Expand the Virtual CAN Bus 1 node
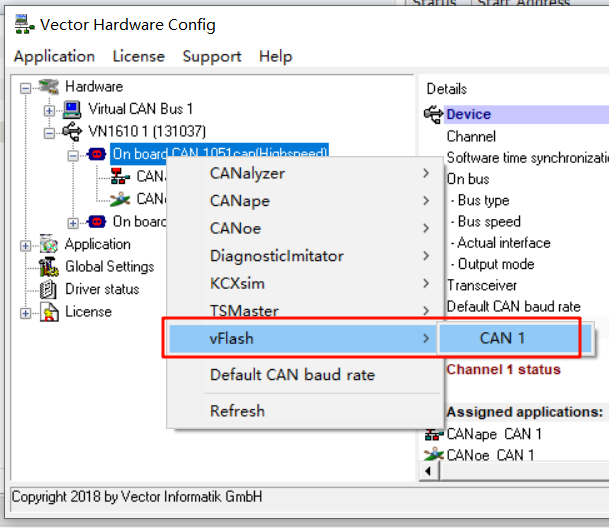This screenshot has height=528, width=609. point(49,111)
